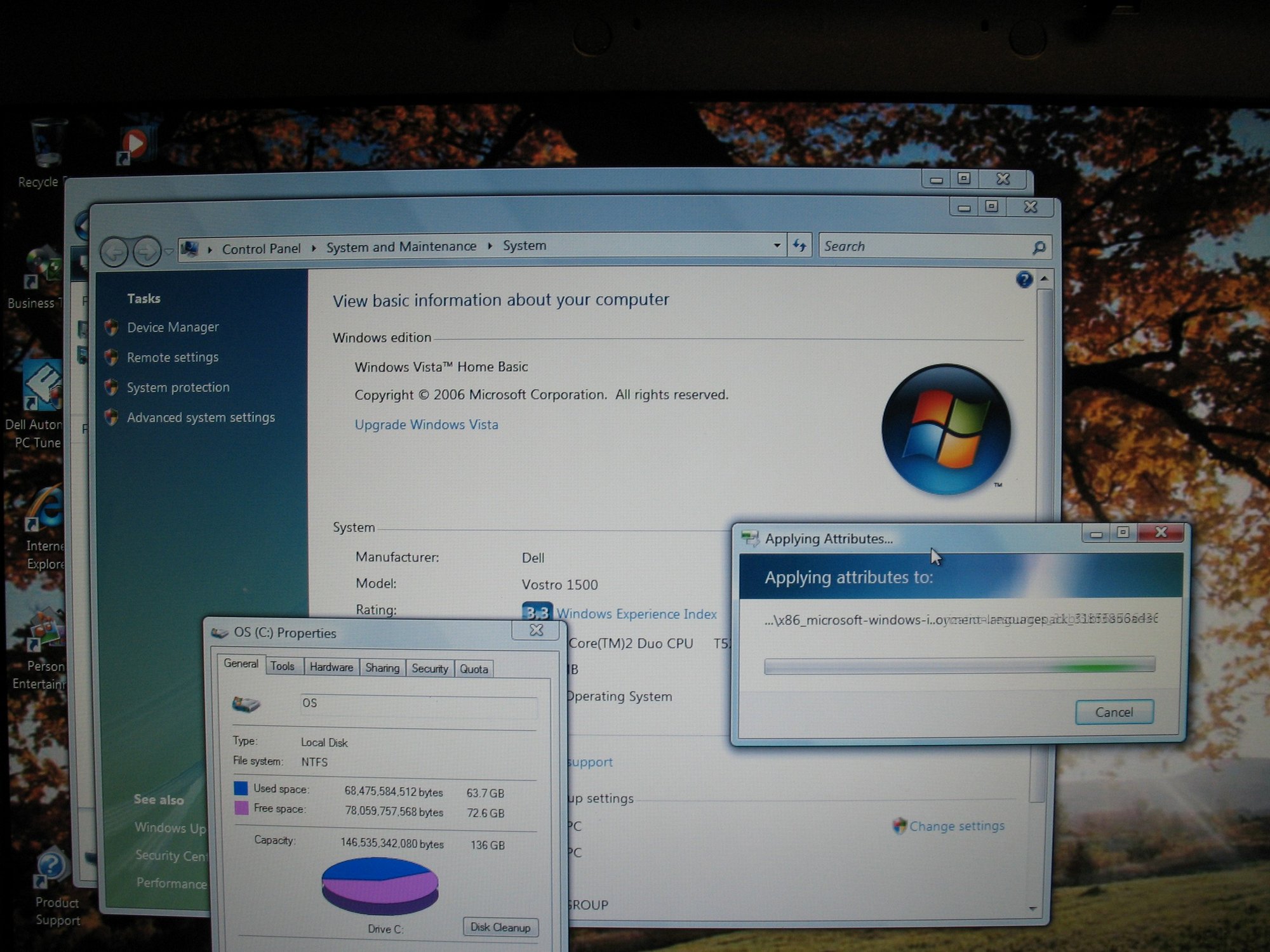This screenshot has width=1270, height=952.
Task: Click the Upgrade Windows Vista link
Action: coord(426,425)
